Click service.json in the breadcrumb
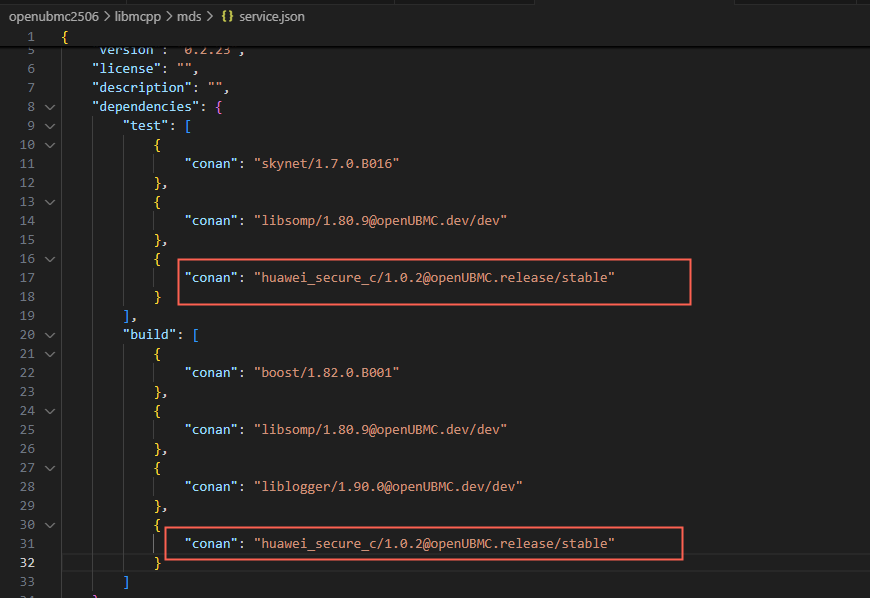 click(272, 17)
